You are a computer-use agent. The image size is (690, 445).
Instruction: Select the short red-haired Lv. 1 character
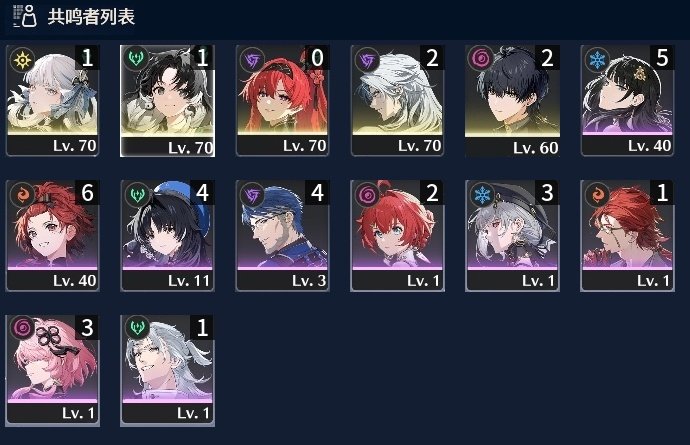(398, 235)
